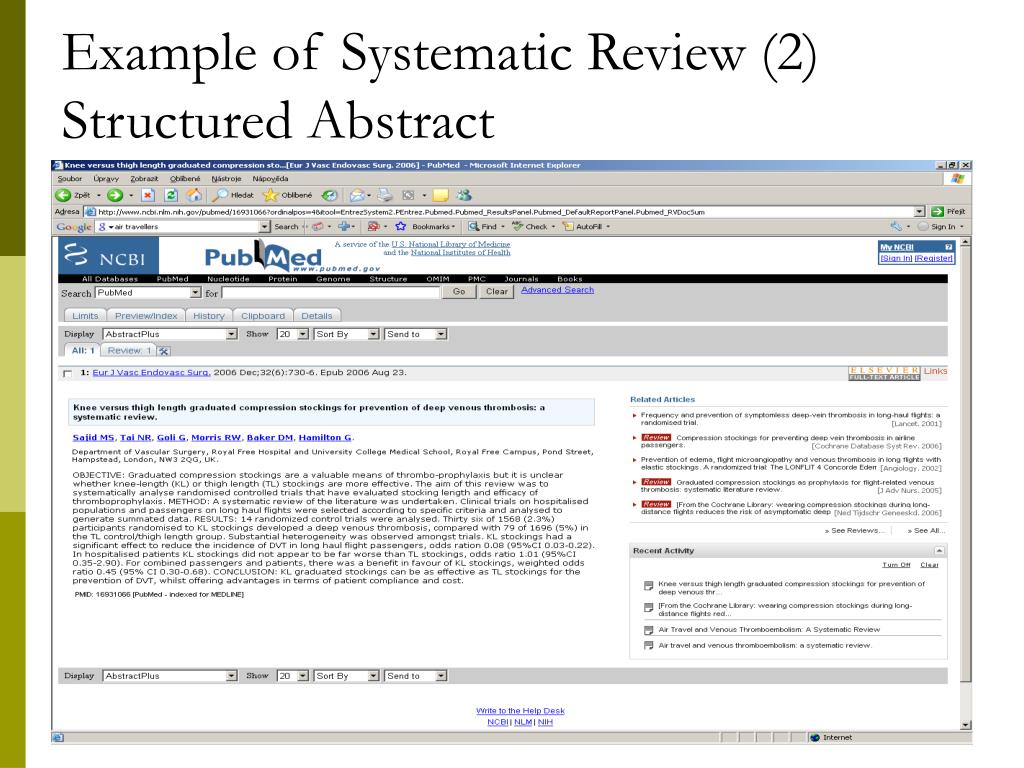Screen dimensions: 1024x768
Task: Click the page vertical scrollbar down arrow
Action: (965, 725)
